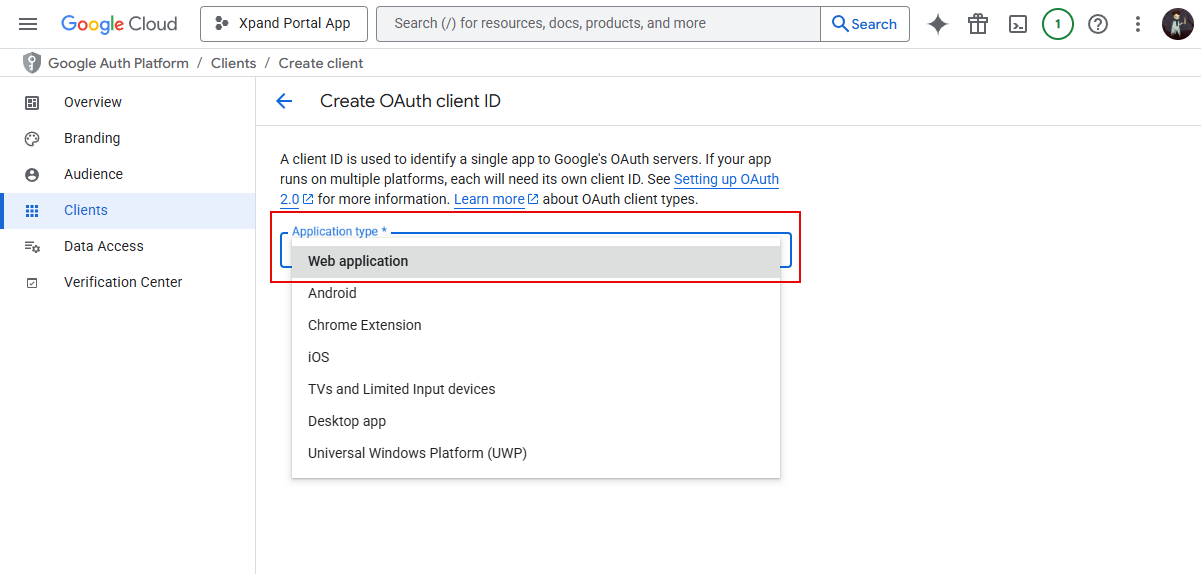Open the free trial gift icon
Image resolution: width=1201 pixels, height=574 pixels.
pos(977,24)
